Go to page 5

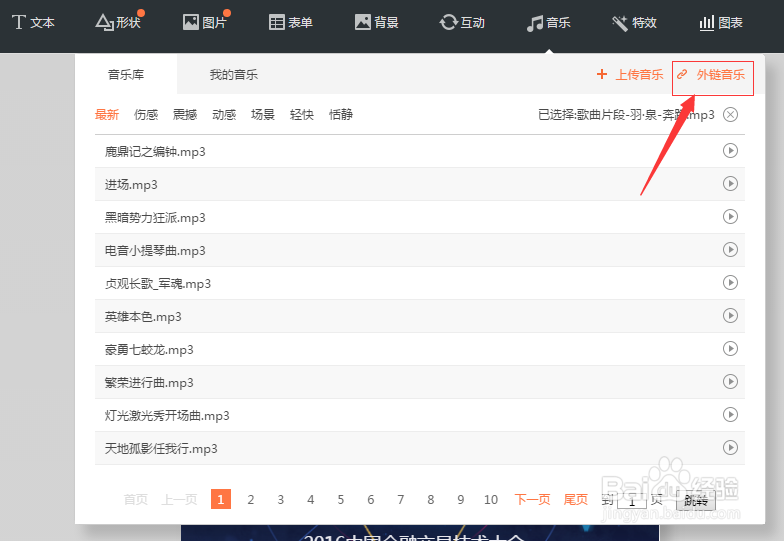(341, 499)
